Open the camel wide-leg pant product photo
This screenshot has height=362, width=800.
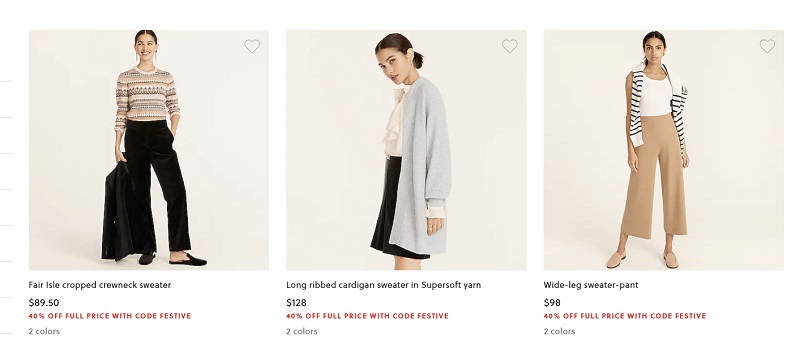point(664,150)
